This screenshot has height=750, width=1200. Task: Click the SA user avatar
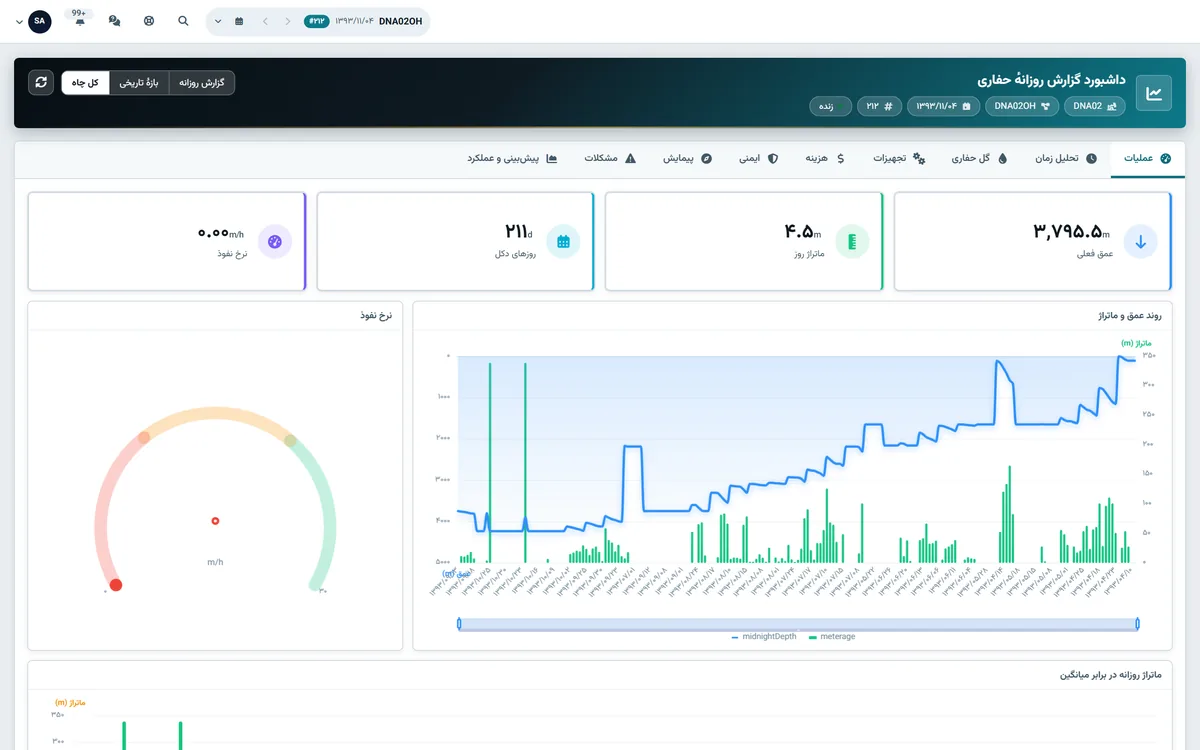pyautogui.click(x=40, y=21)
